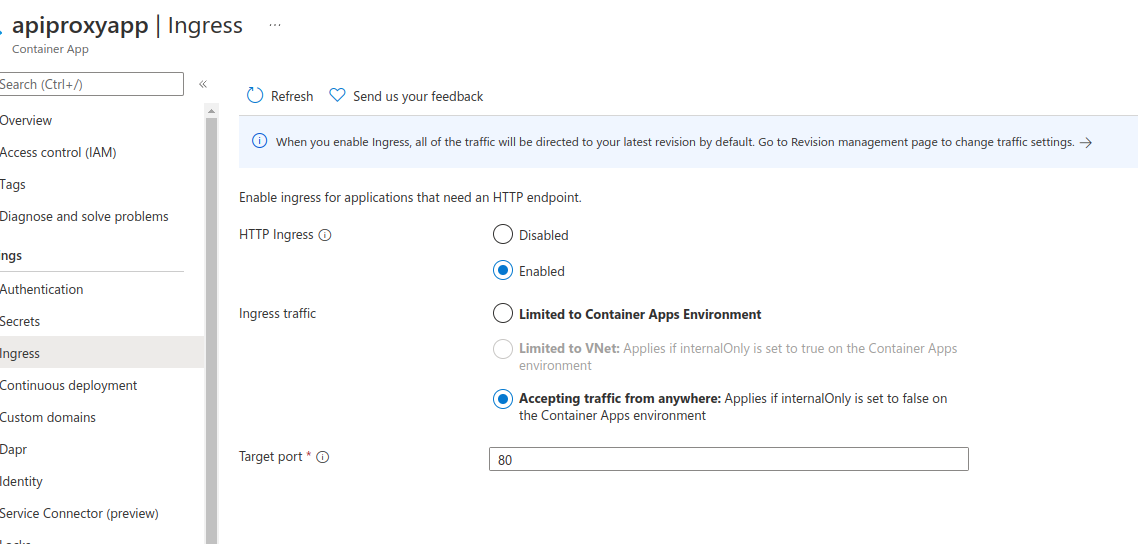Select the Enabled HTTP Ingress option
Screen dimensions: 1138x544
[x=503, y=271]
